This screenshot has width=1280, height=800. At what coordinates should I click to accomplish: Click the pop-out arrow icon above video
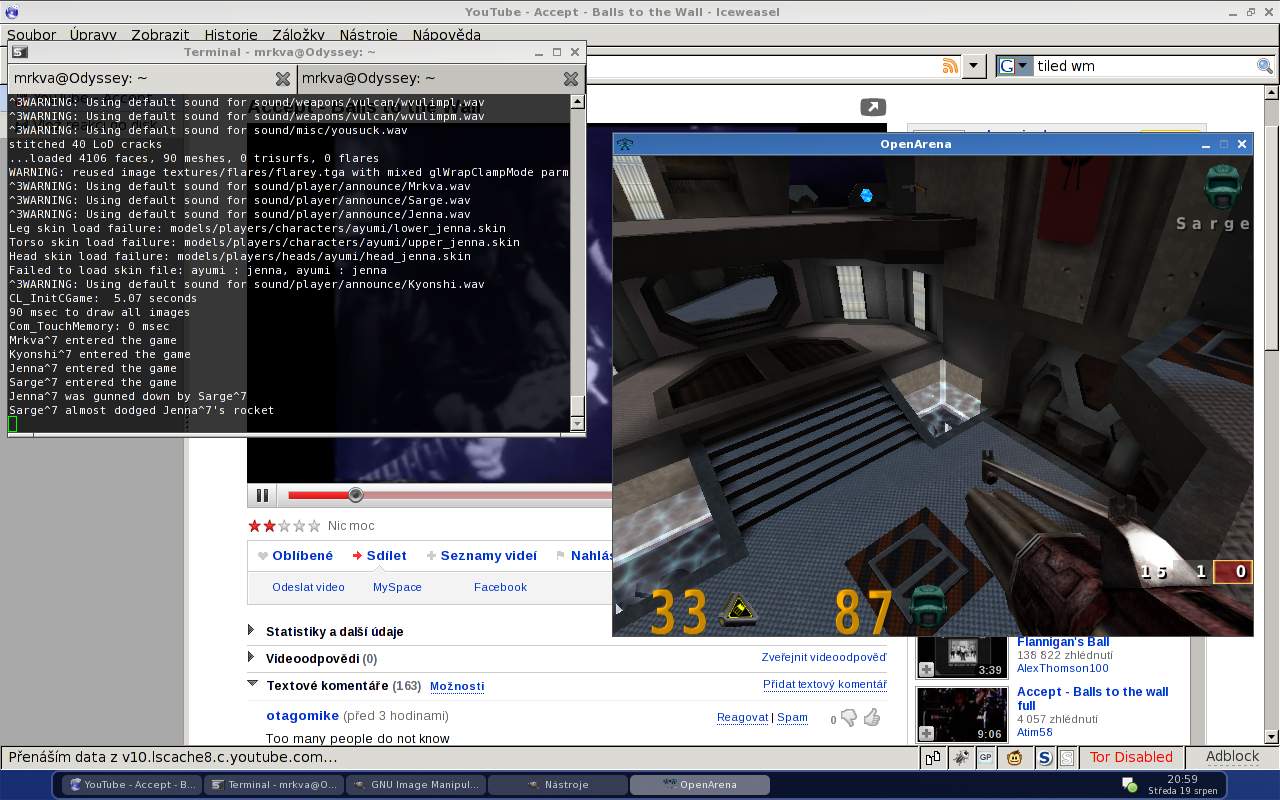tap(873, 107)
